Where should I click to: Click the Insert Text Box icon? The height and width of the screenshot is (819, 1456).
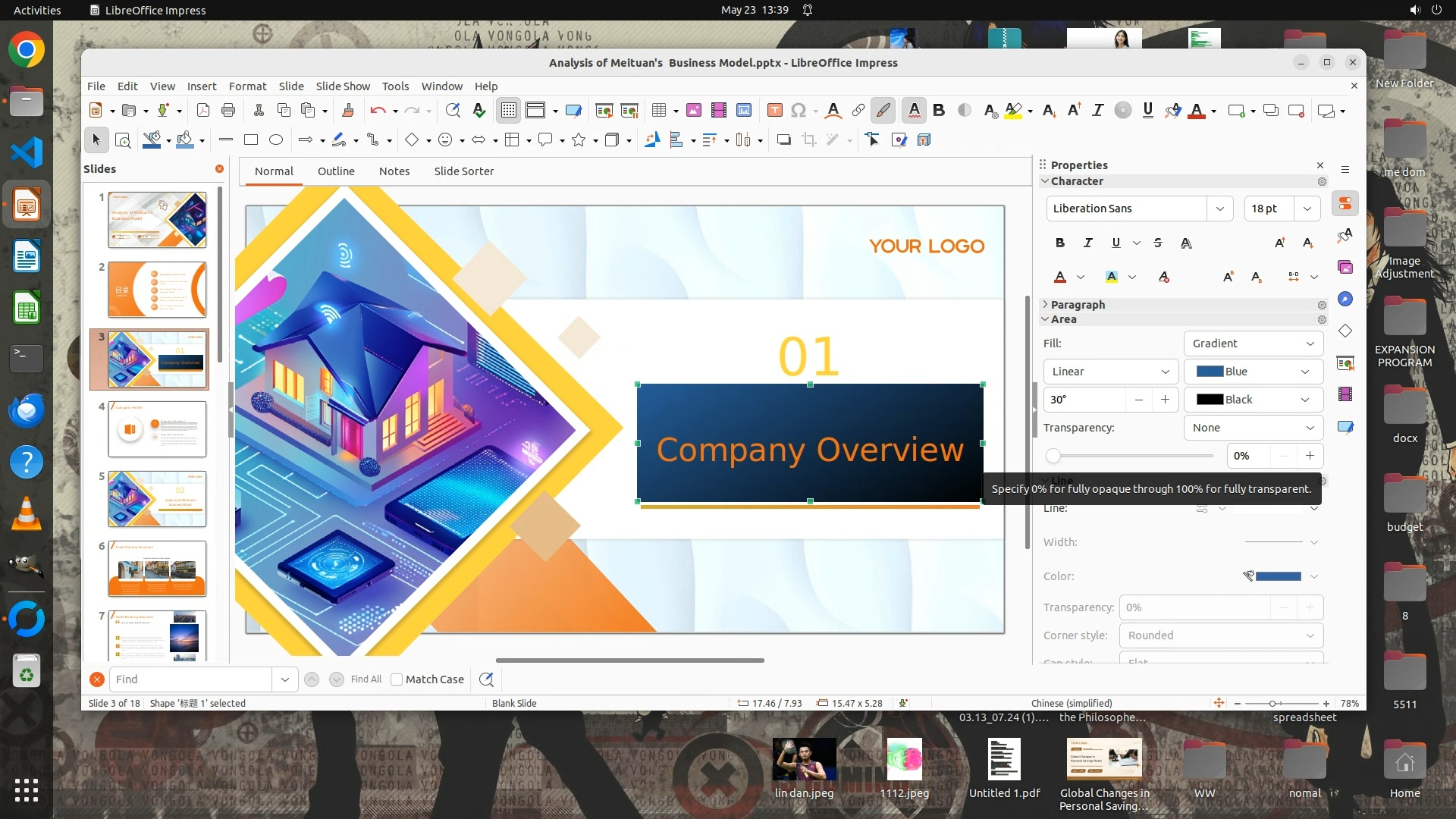click(x=774, y=111)
